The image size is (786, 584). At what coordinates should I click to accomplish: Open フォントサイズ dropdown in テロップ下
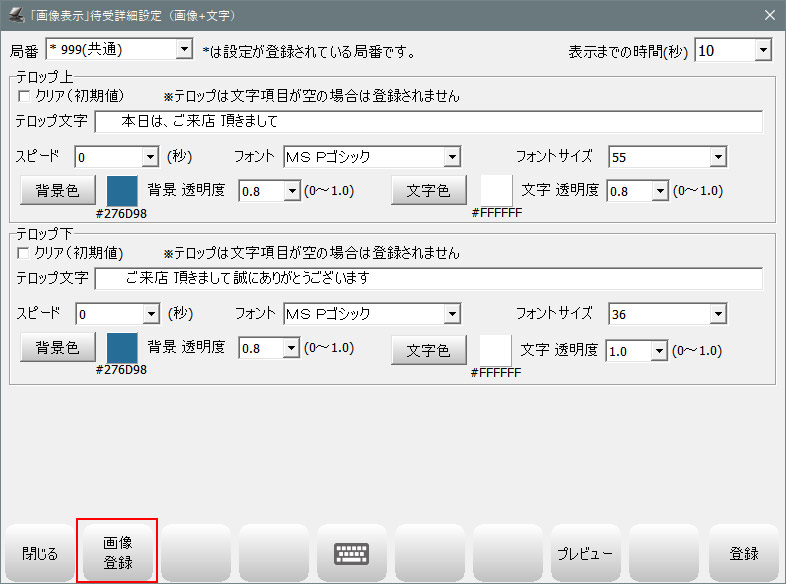[717, 314]
